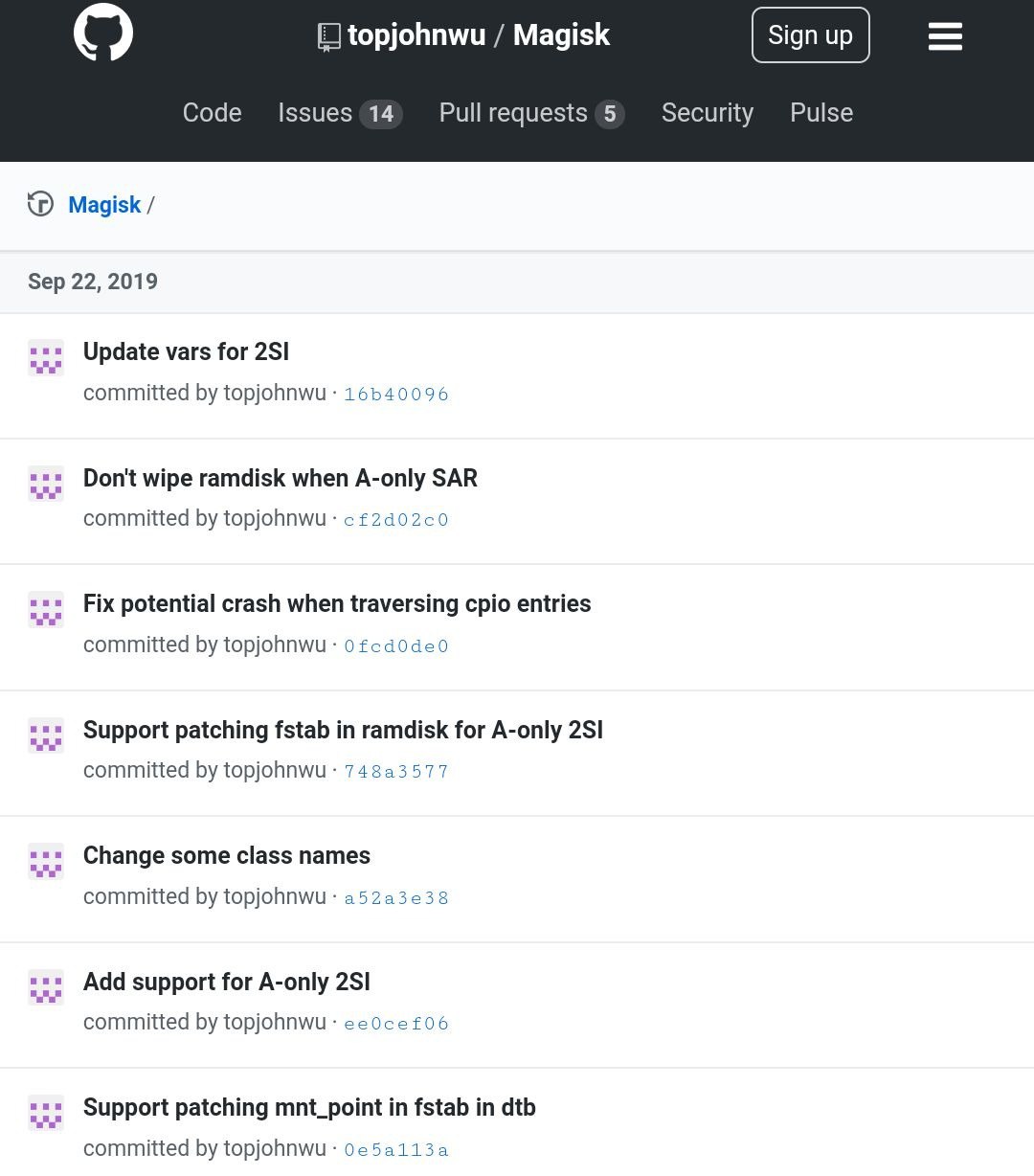Click the avatar next to Add support for A-only 2SI

tap(46, 987)
